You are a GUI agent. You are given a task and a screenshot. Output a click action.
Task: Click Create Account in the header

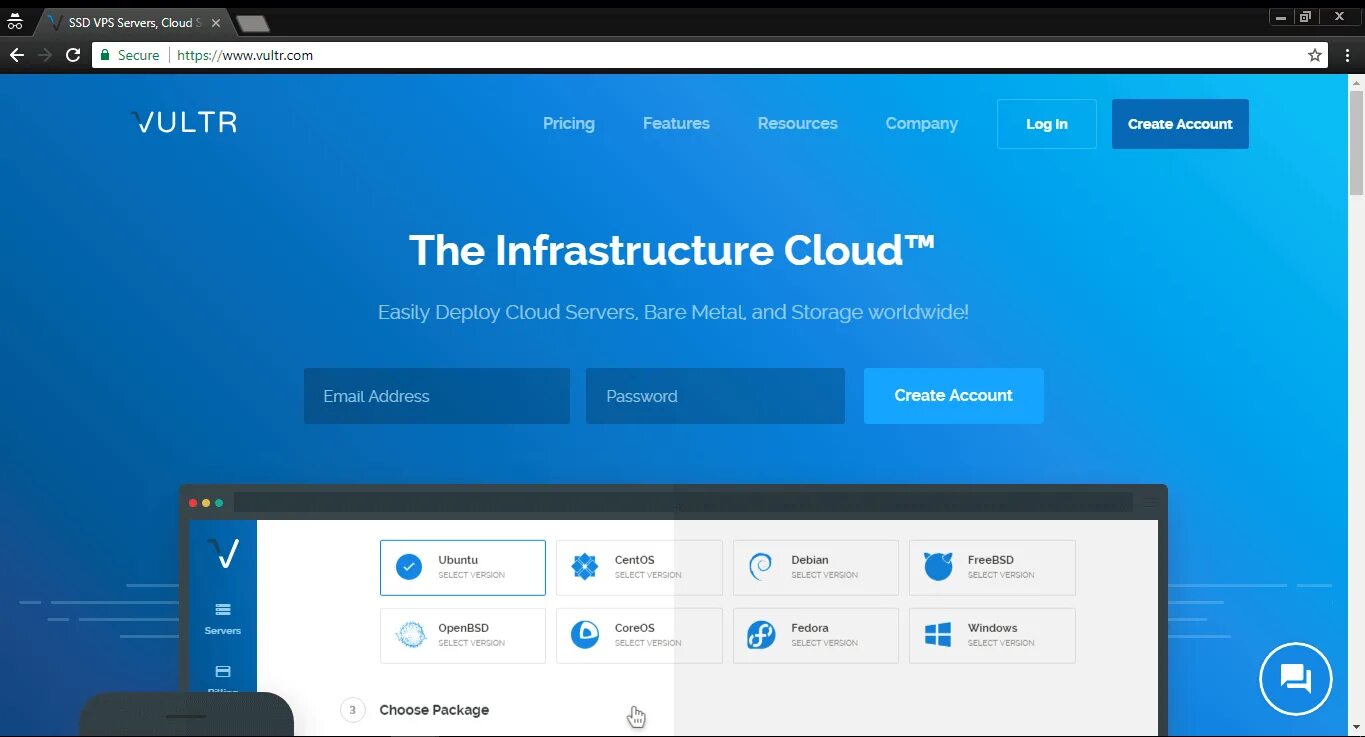pos(1180,124)
